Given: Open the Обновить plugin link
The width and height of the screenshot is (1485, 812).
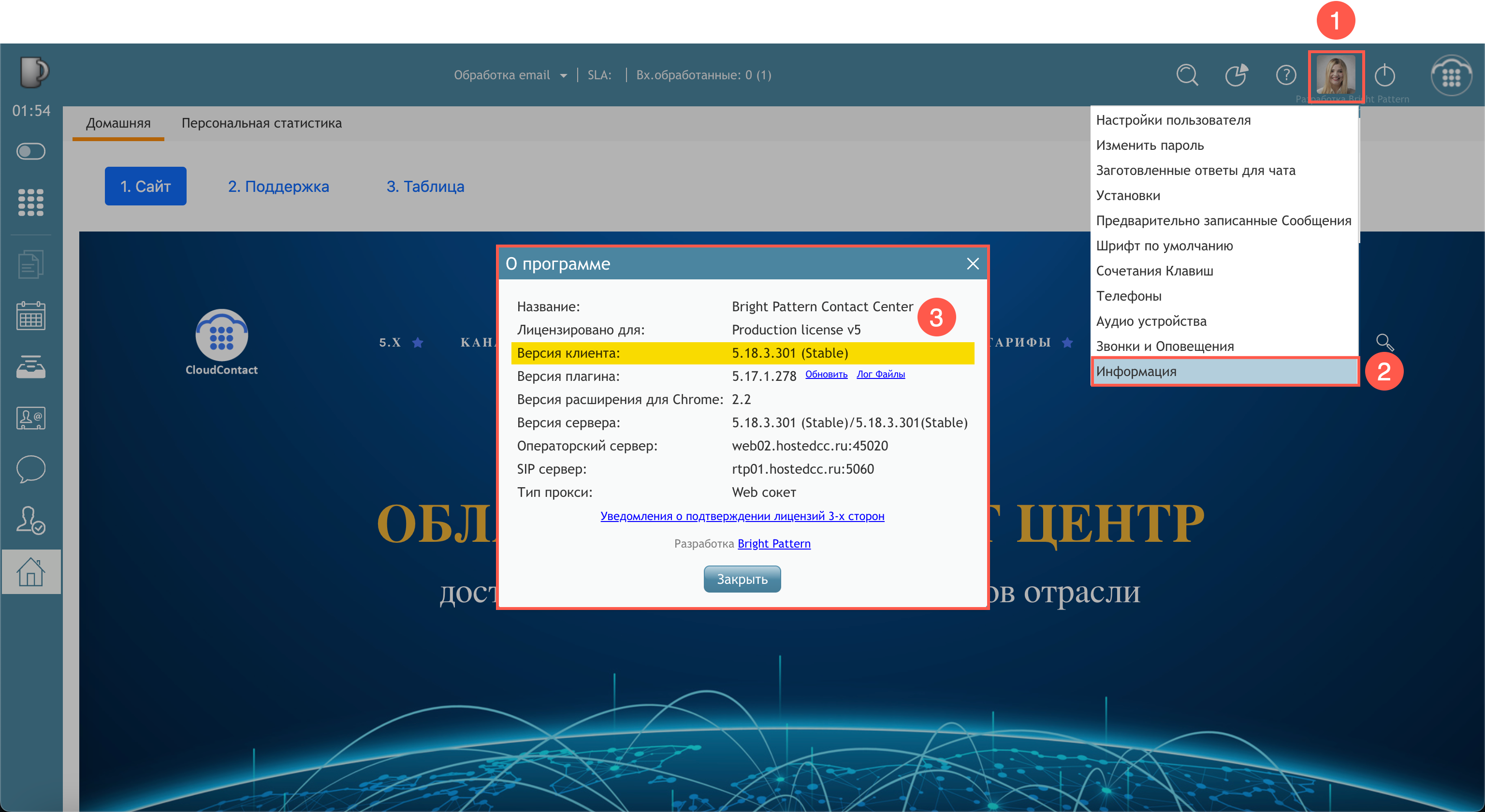Looking at the screenshot, I should coord(826,374).
